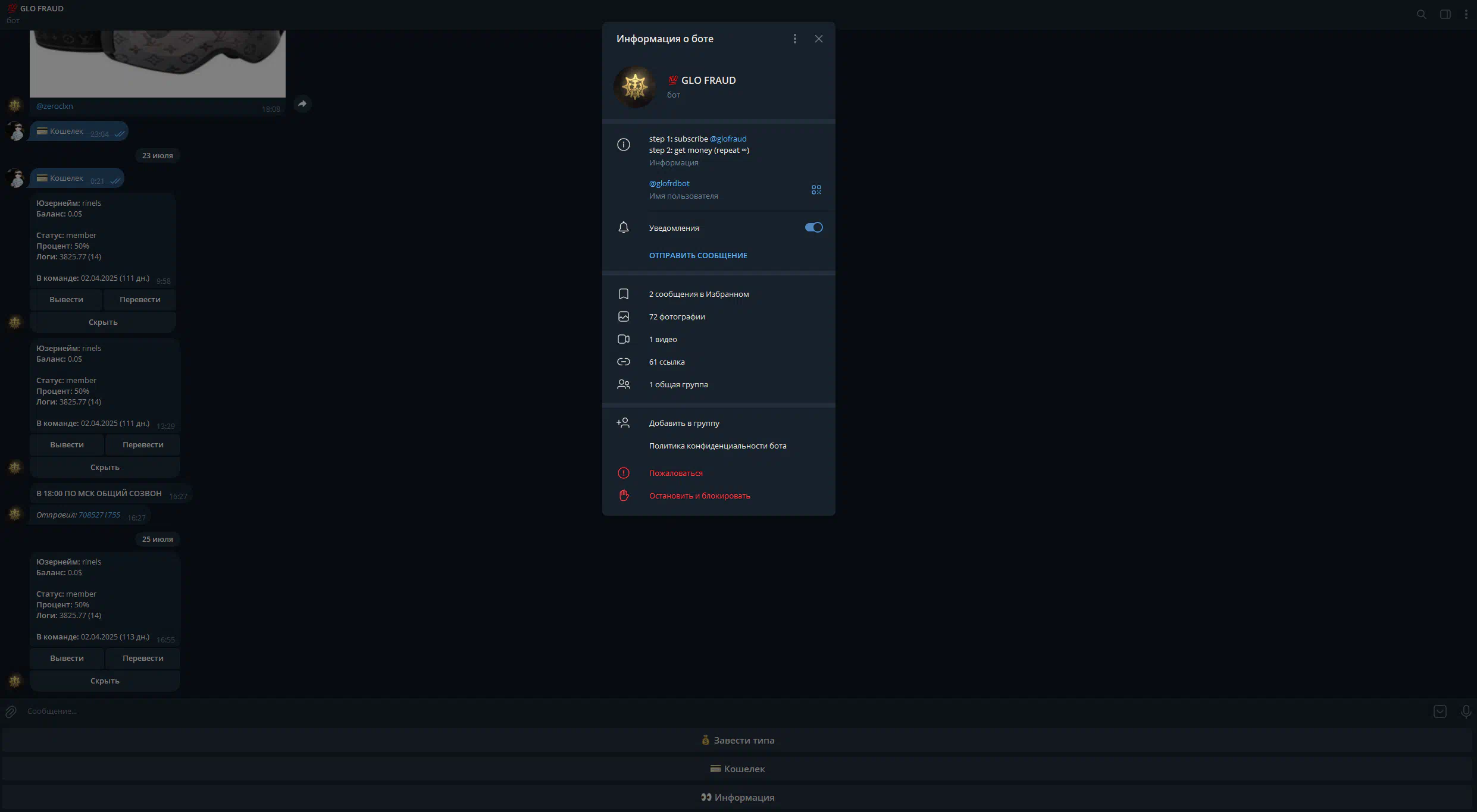Click the group people icon beside общая группа
The height and width of the screenshot is (812, 1477).
pos(624,384)
